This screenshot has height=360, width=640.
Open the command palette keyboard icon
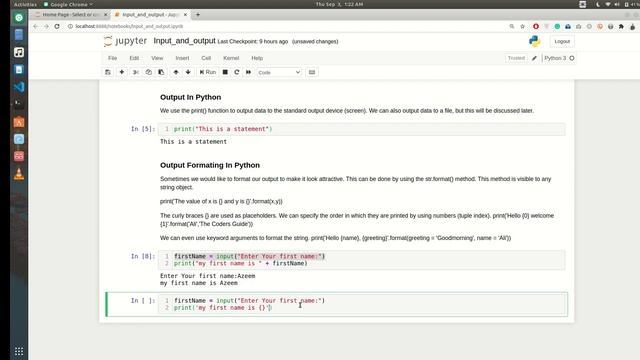(x=312, y=72)
